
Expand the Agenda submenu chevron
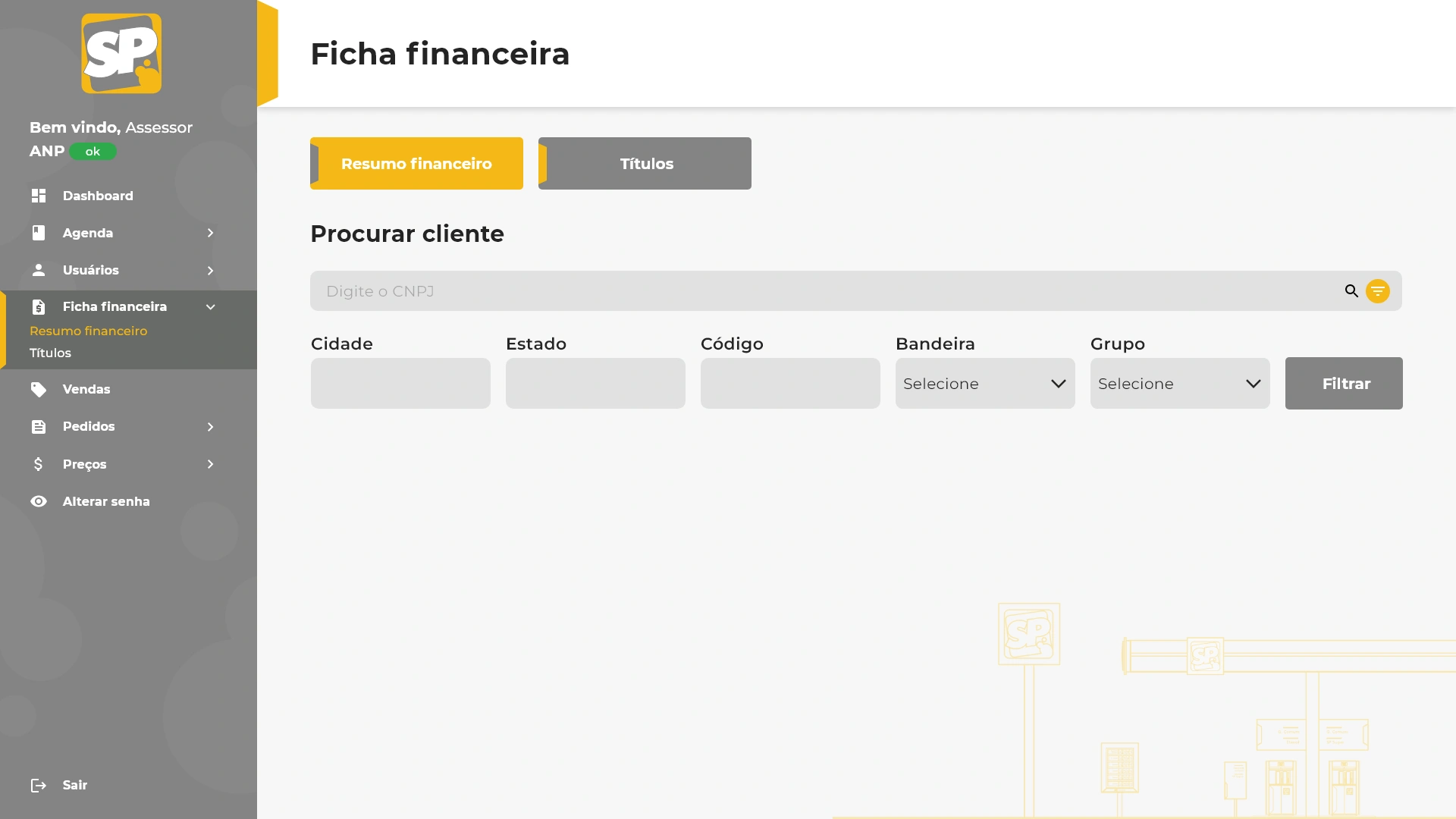pos(211,233)
